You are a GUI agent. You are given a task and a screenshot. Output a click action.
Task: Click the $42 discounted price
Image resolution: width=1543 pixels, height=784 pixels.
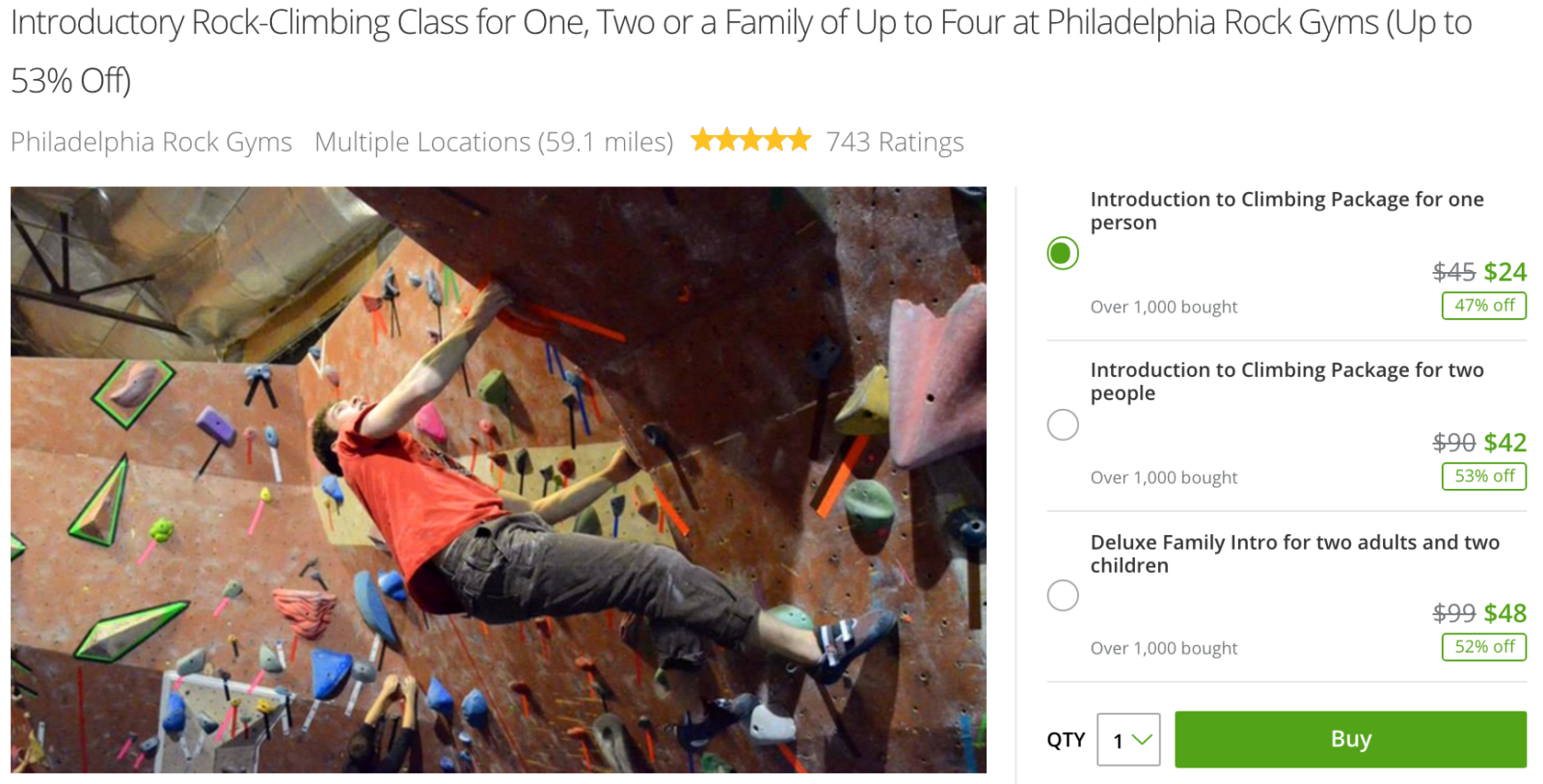coord(1504,443)
